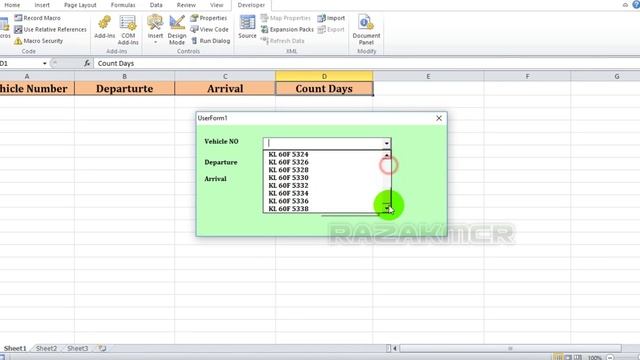Click Run Dialog

pyautogui.click(x=210, y=41)
